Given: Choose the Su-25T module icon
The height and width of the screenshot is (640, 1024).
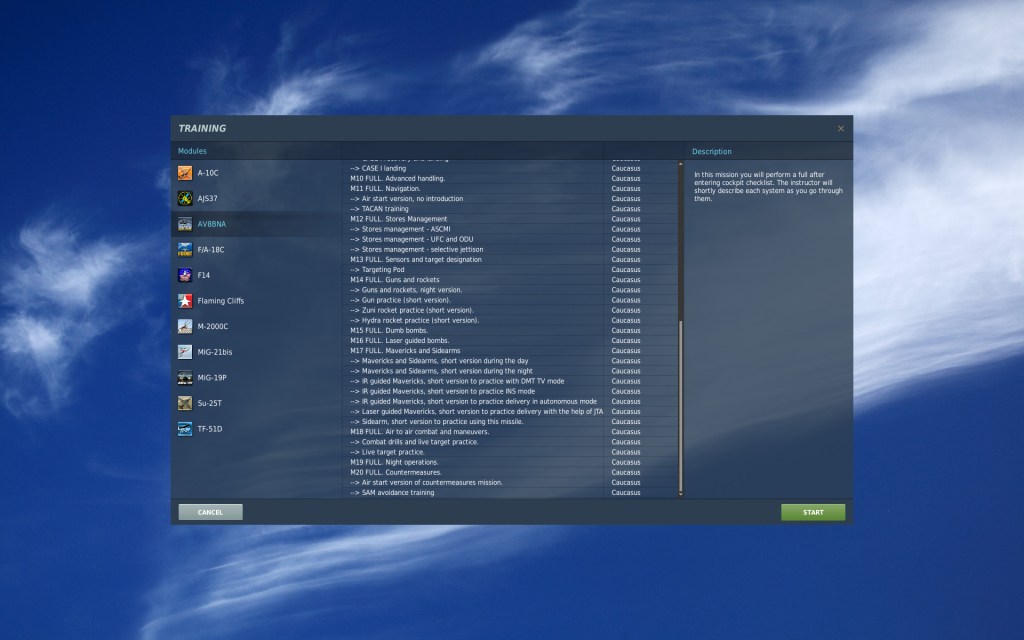Looking at the screenshot, I should tap(185, 403).
